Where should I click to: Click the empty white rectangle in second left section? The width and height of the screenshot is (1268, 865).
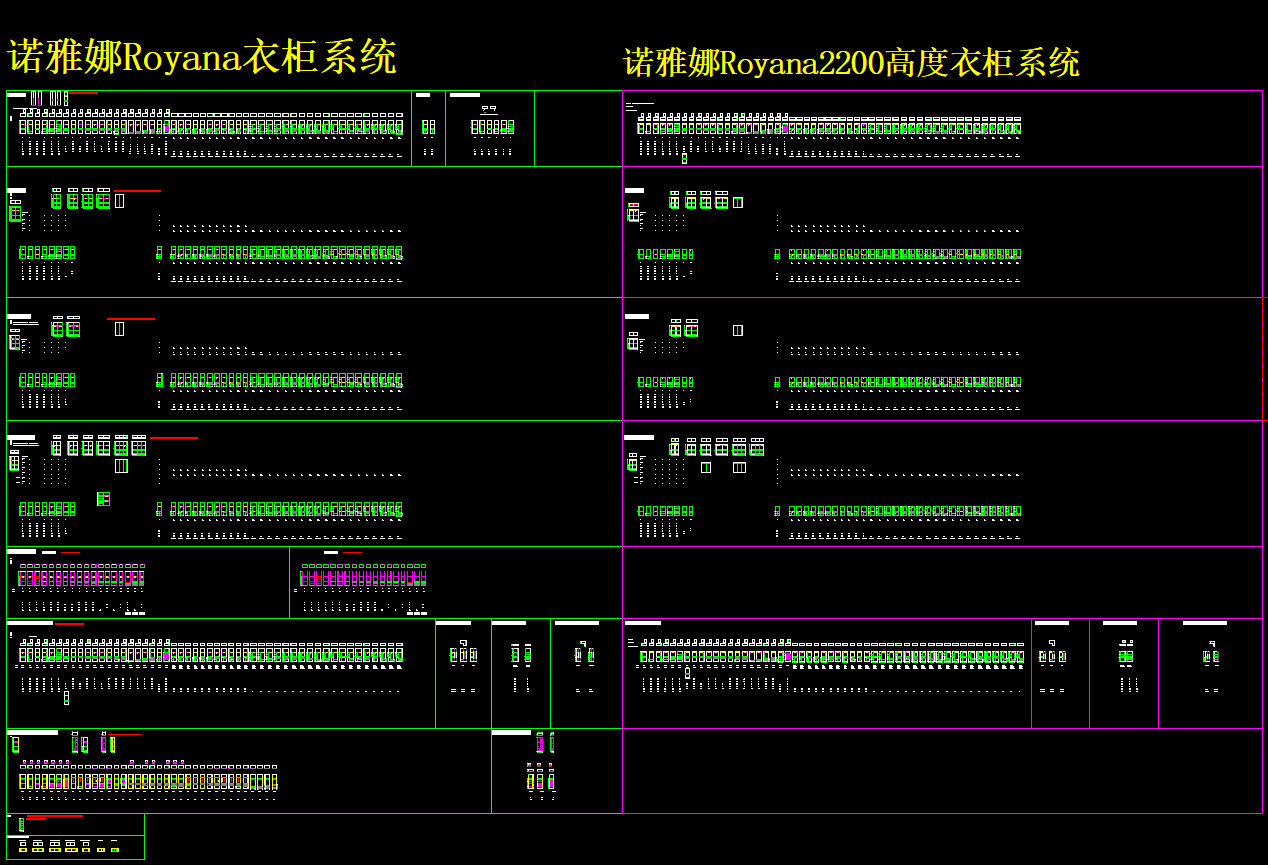tap(119, 201)
